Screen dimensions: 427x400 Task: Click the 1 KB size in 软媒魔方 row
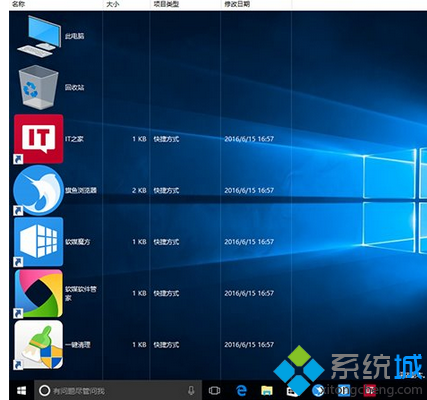click(x=139, y=242)
